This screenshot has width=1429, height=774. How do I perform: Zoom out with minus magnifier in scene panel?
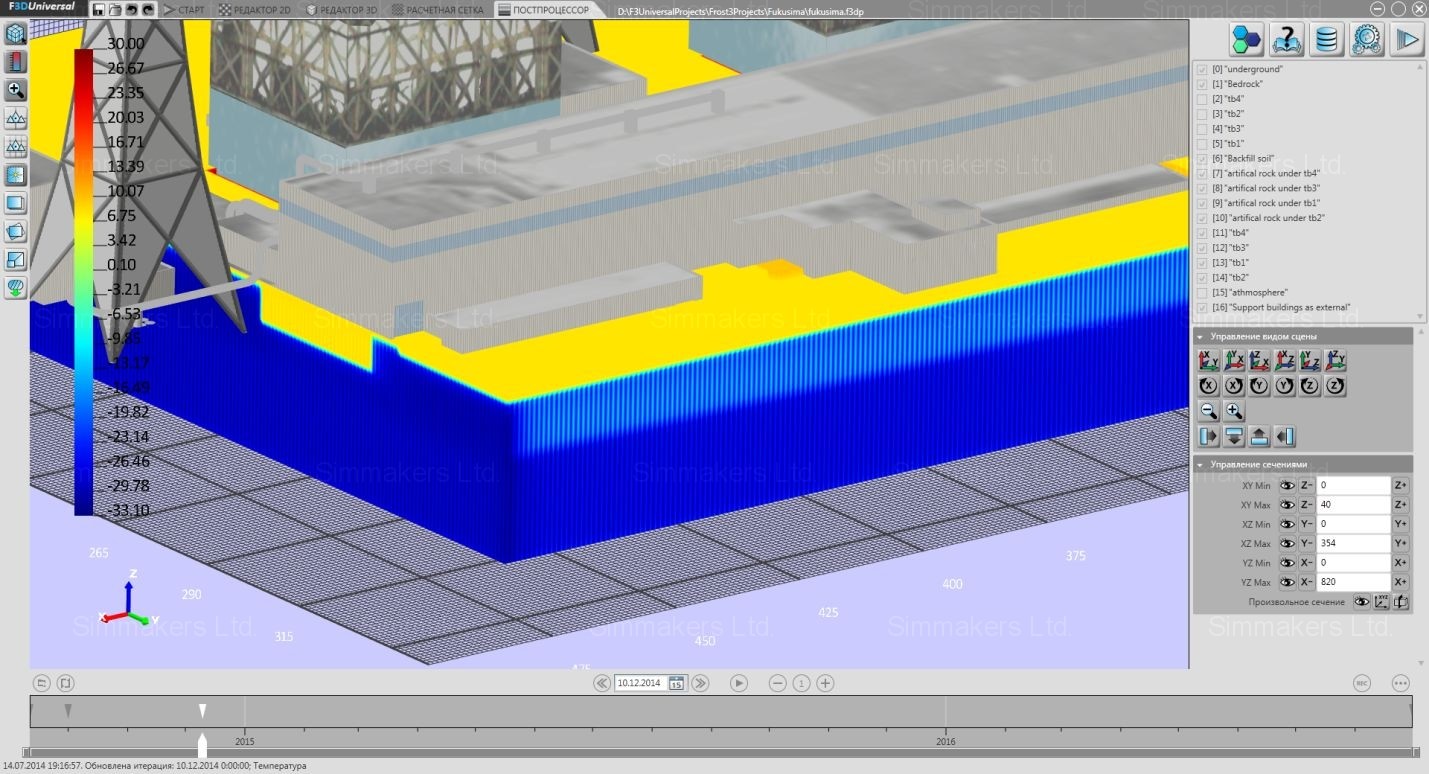click(1209, 411)
